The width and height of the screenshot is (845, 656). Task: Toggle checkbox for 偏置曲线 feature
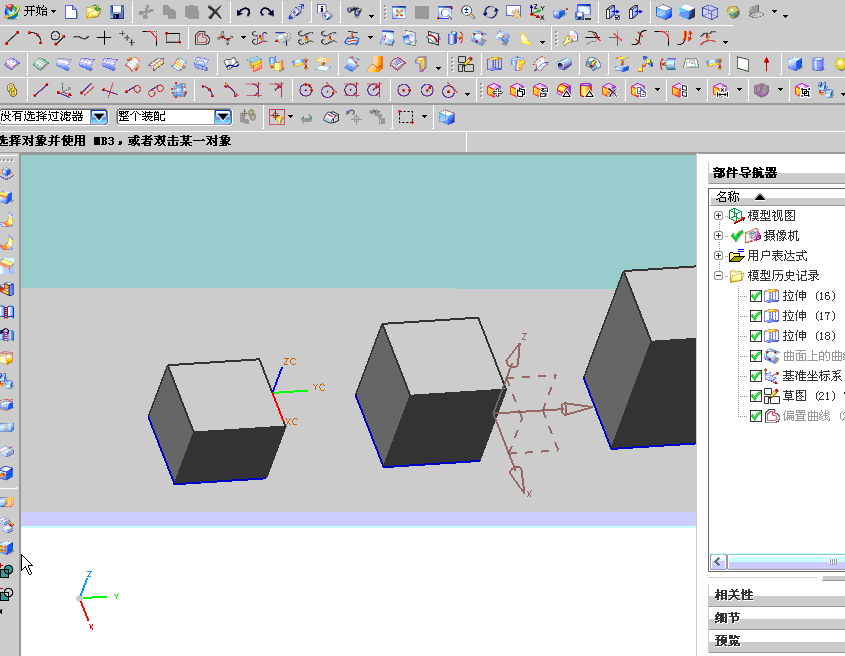tap(756, 416)
